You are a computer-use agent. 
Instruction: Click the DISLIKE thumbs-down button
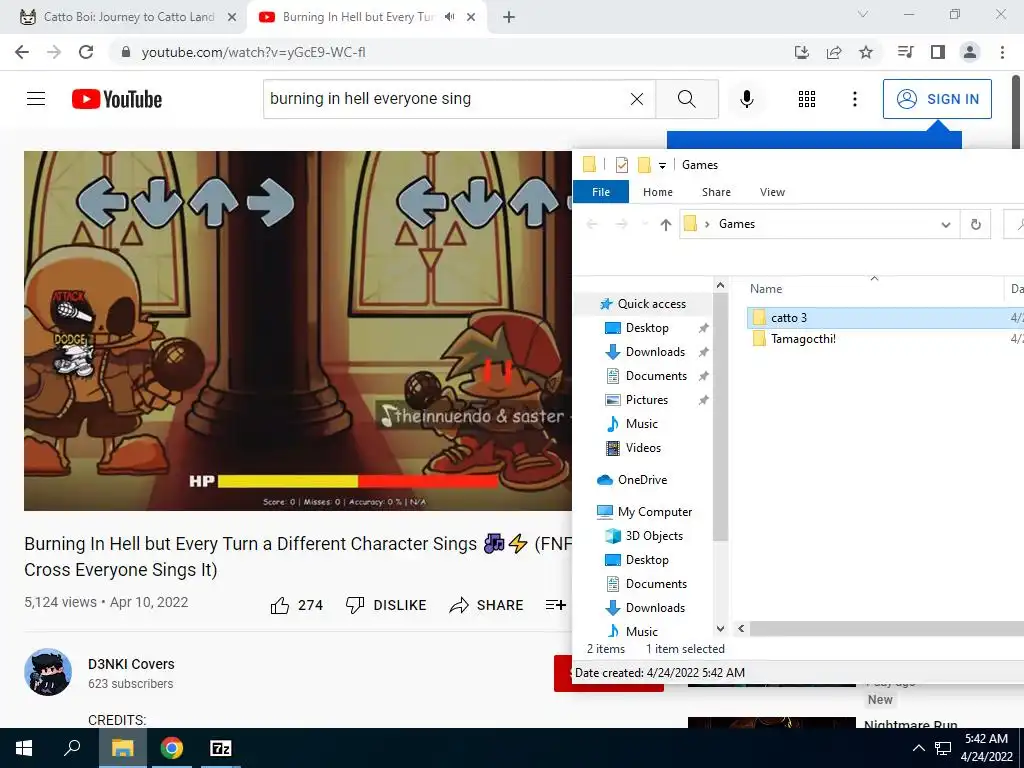click(x=386, y=605)
